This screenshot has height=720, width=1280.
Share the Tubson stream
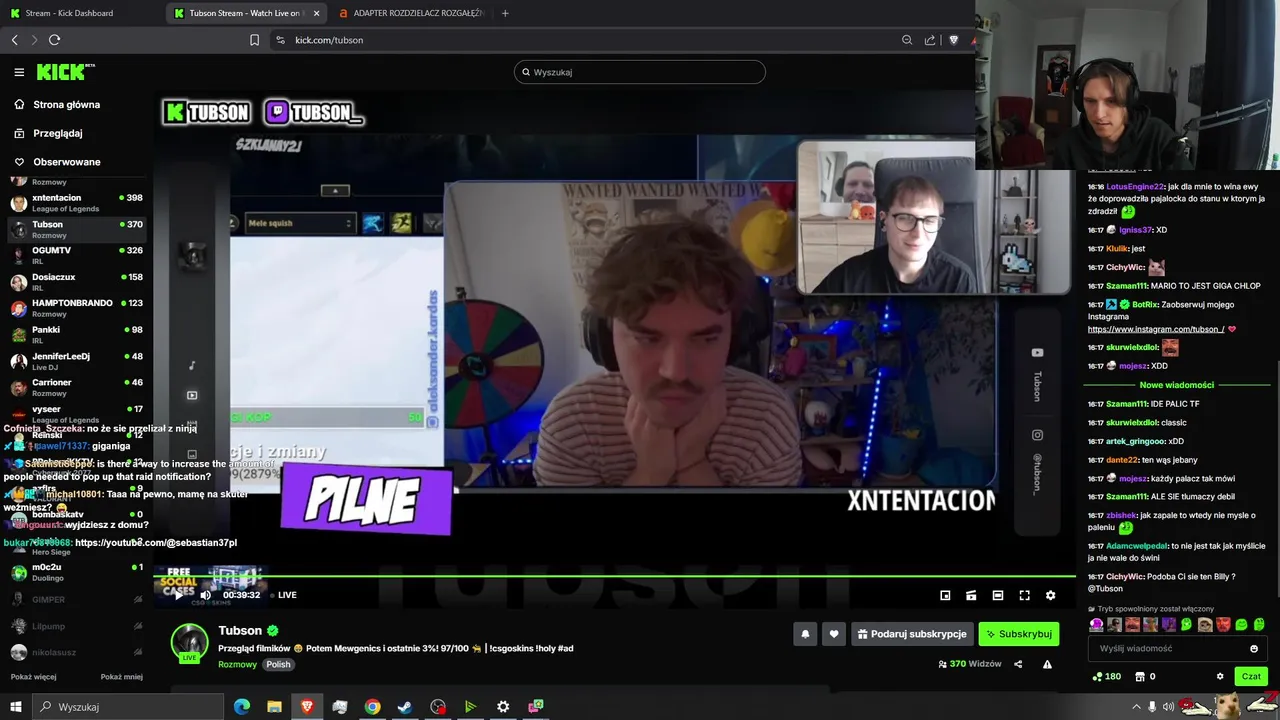coord(1018,664)
